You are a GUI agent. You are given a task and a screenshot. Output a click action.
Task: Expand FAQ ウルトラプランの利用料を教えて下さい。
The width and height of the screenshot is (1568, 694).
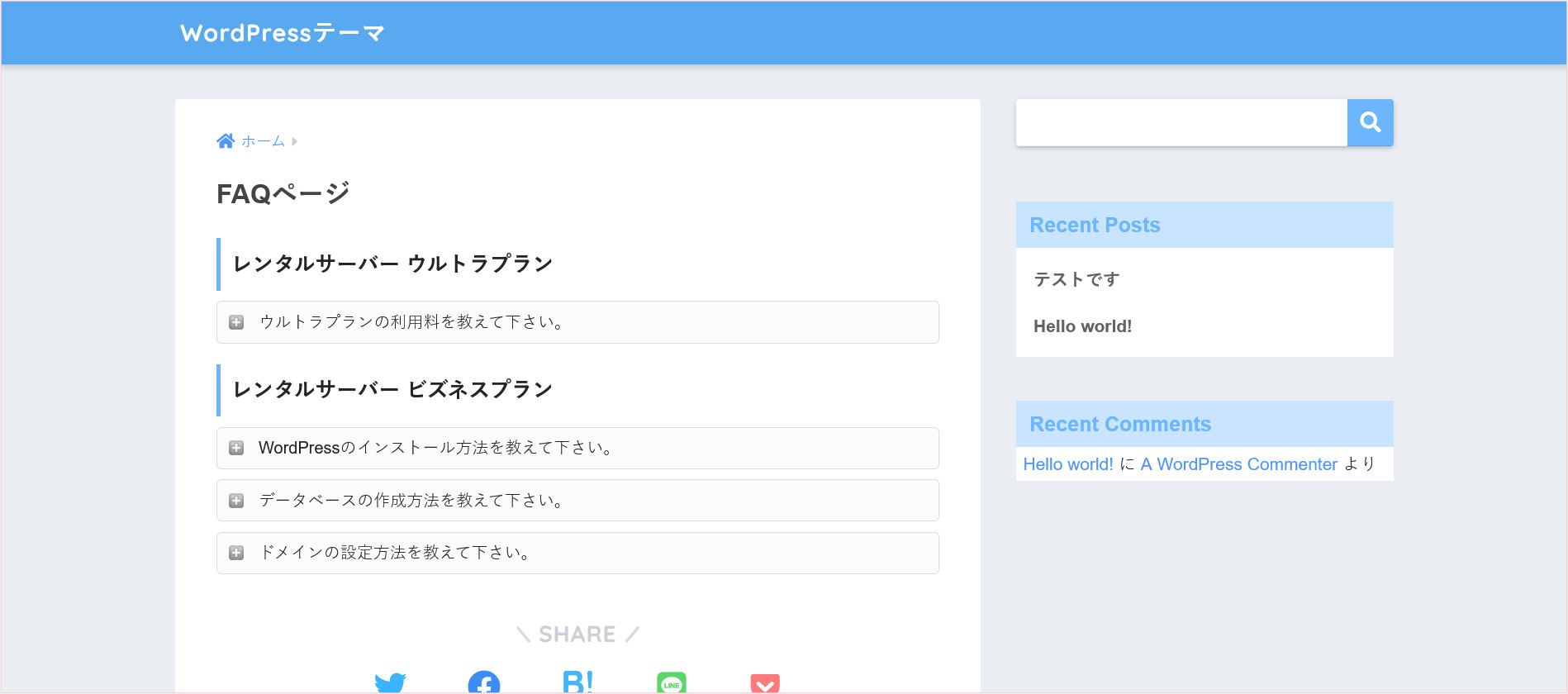tap(577, 322)
